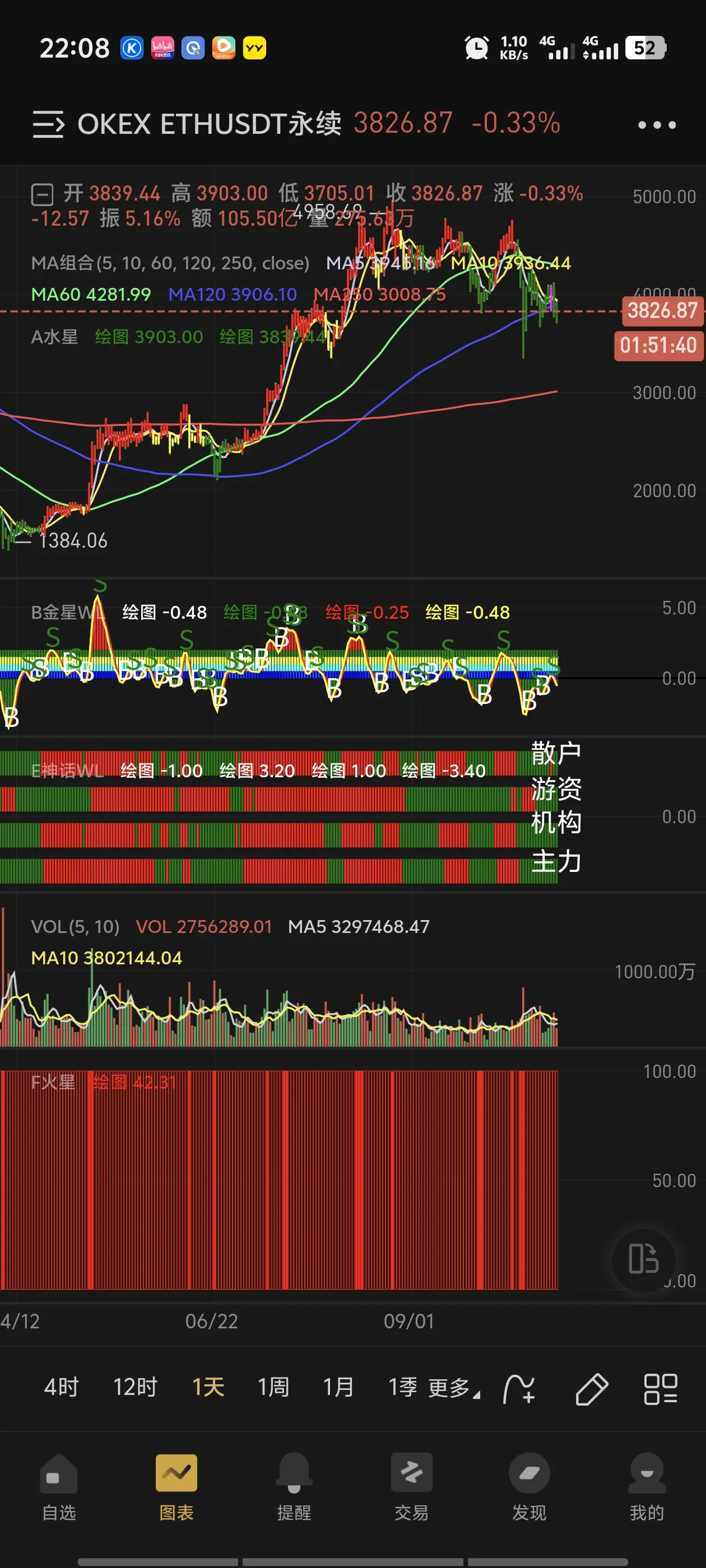Tap the 机构 row label
The image size is (706, 1568).
[556, 823]
